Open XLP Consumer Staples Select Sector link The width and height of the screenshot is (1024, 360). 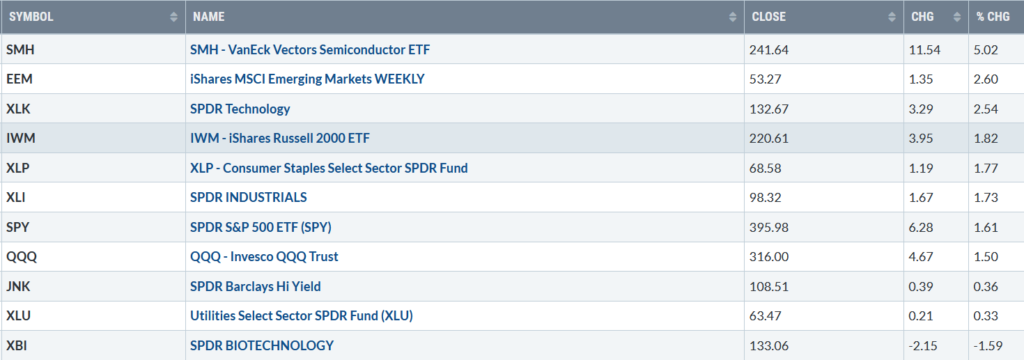(328, 168)
